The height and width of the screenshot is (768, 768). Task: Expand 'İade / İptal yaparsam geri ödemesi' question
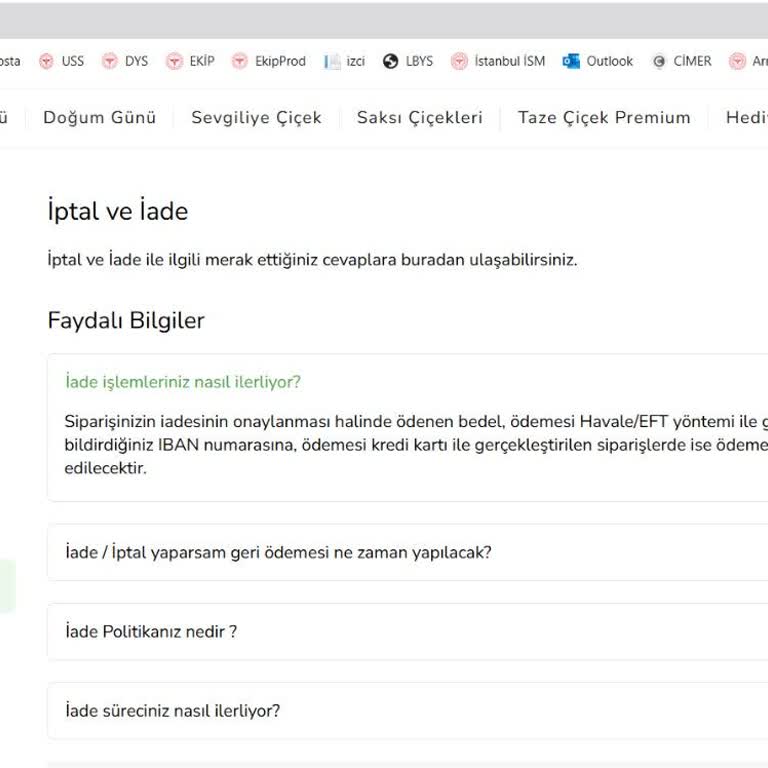click(408, 552)
